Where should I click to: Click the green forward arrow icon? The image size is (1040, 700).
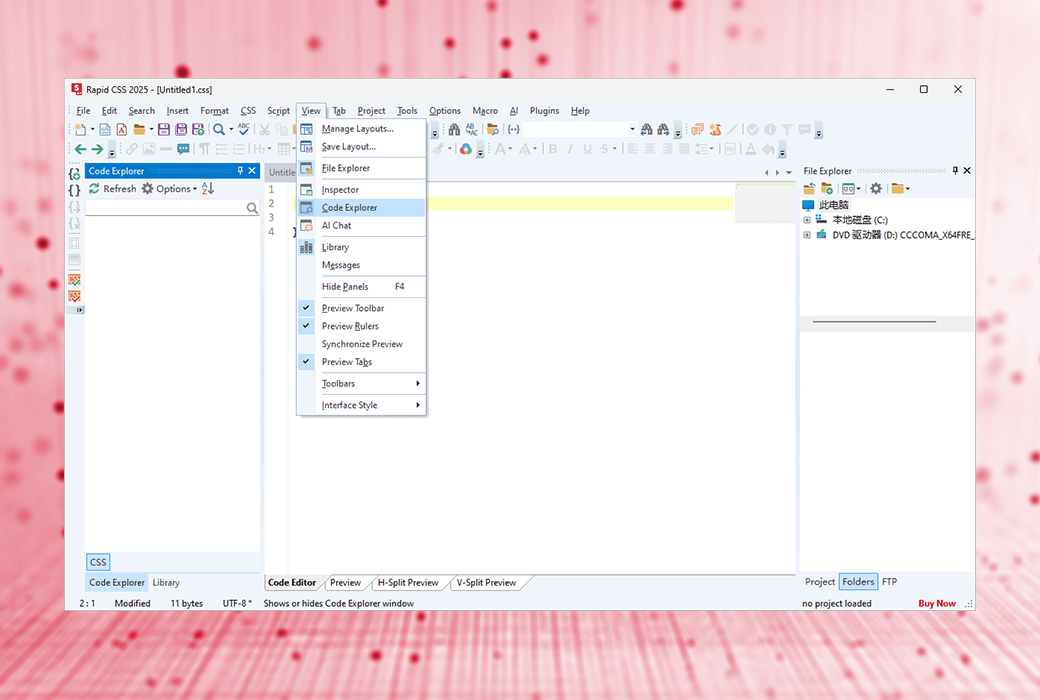click(97, 149)
